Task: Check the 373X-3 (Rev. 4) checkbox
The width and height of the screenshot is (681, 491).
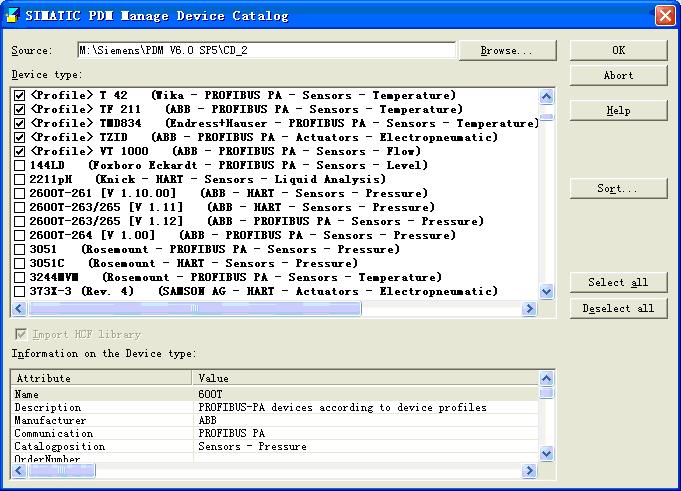Action: (x=20, y=291)
